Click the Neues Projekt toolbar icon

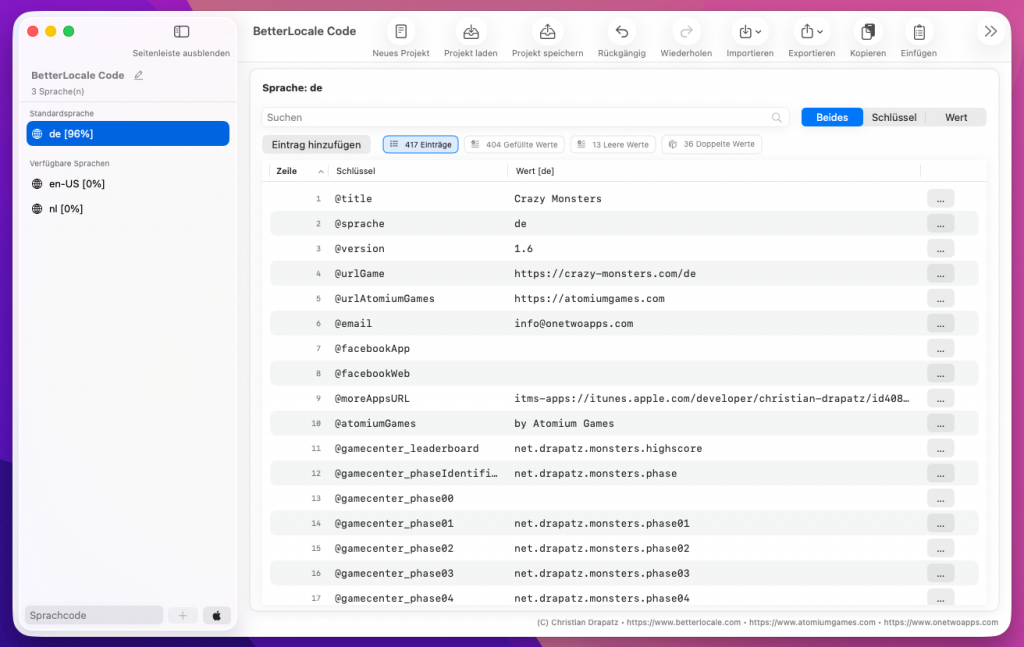pos(401,32)
